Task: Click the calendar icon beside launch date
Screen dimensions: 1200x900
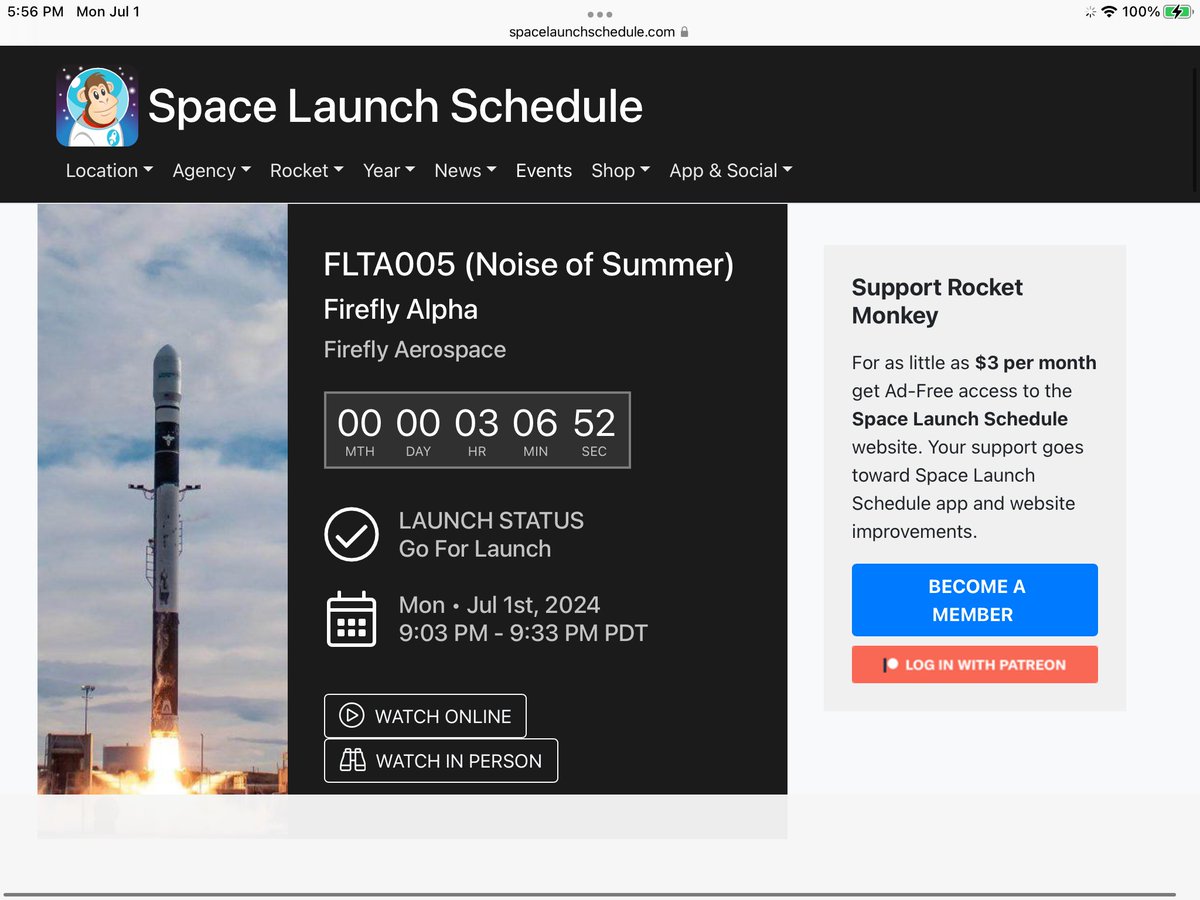Action: tap(351, 619)
